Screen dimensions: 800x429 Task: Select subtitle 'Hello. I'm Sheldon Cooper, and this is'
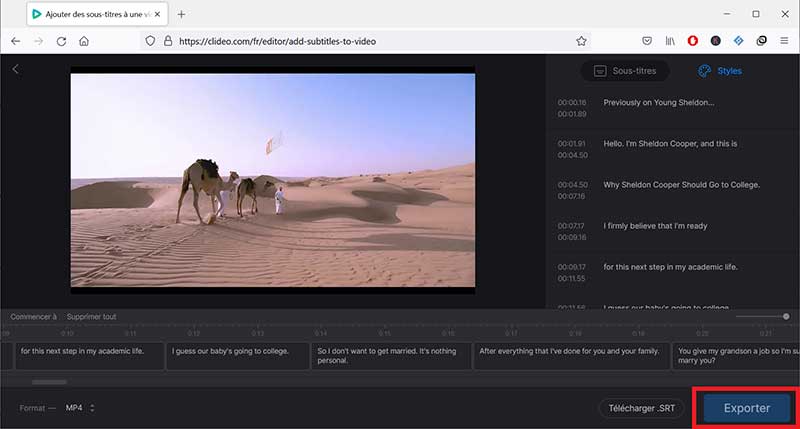click(670, 144)
